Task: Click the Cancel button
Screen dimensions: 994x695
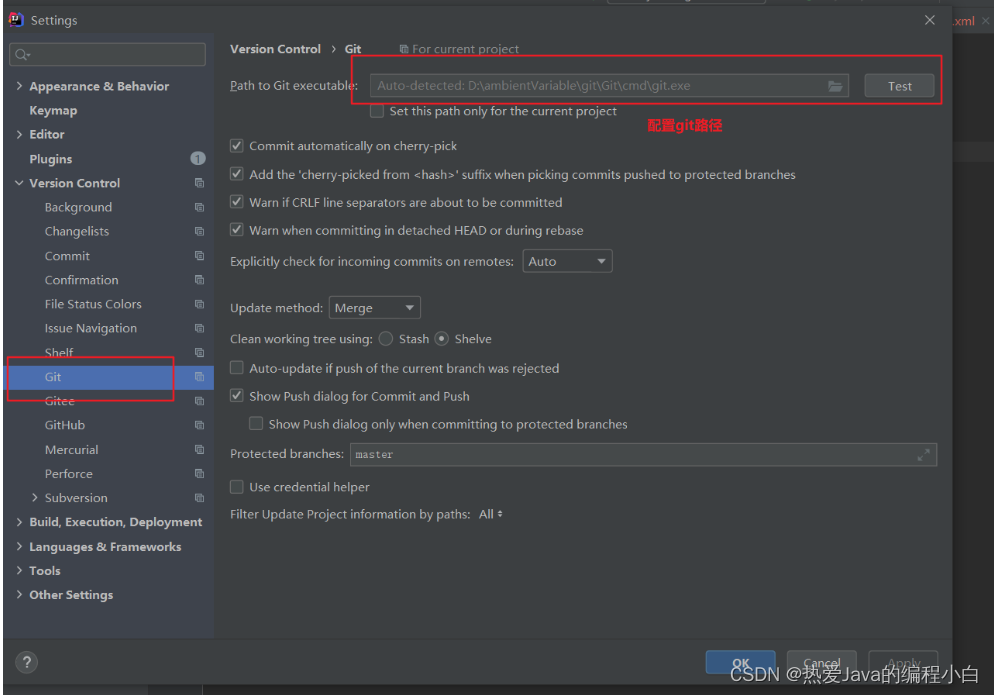Action: [x=822, y=663]
